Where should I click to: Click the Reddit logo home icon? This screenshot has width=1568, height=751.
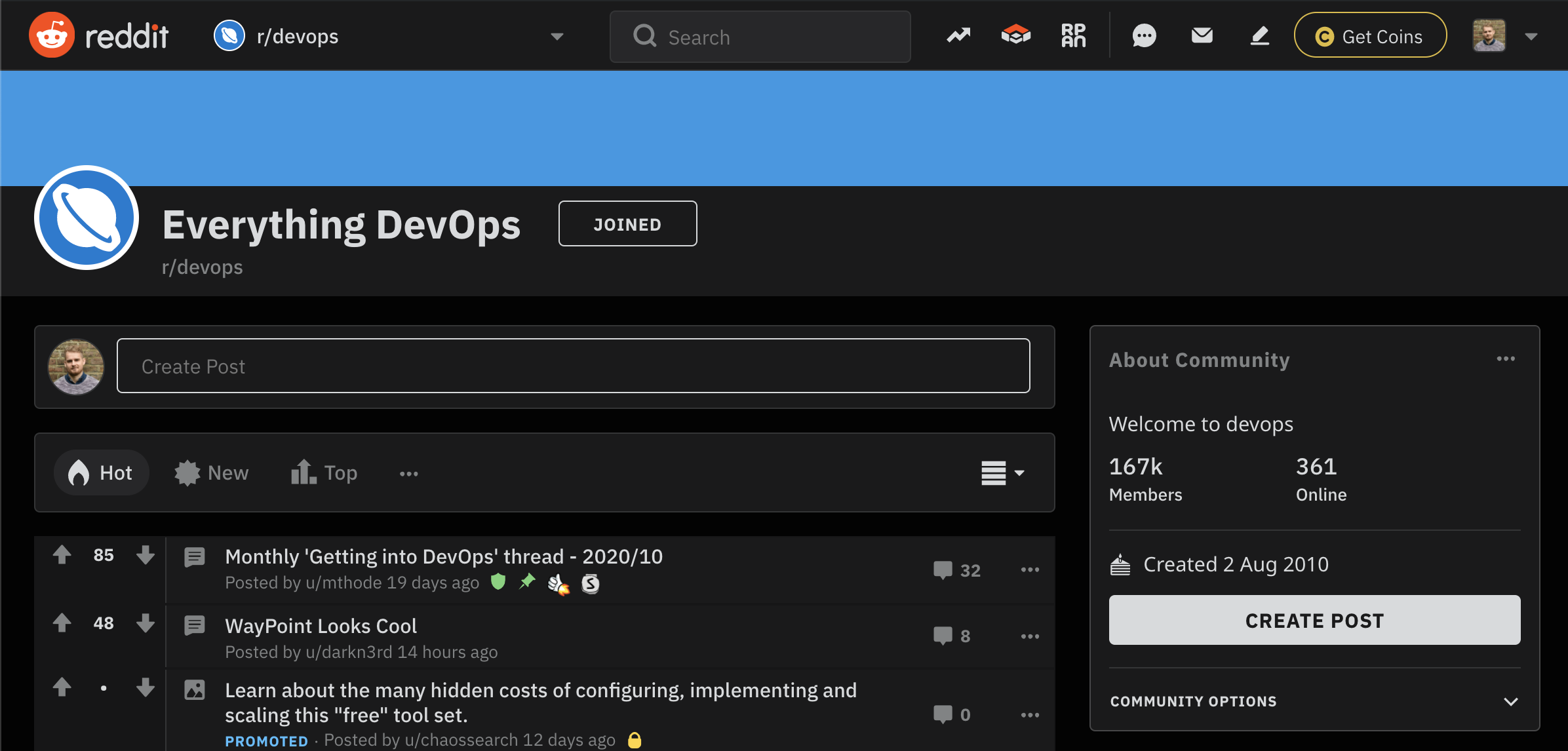click(x=52, y=35)
